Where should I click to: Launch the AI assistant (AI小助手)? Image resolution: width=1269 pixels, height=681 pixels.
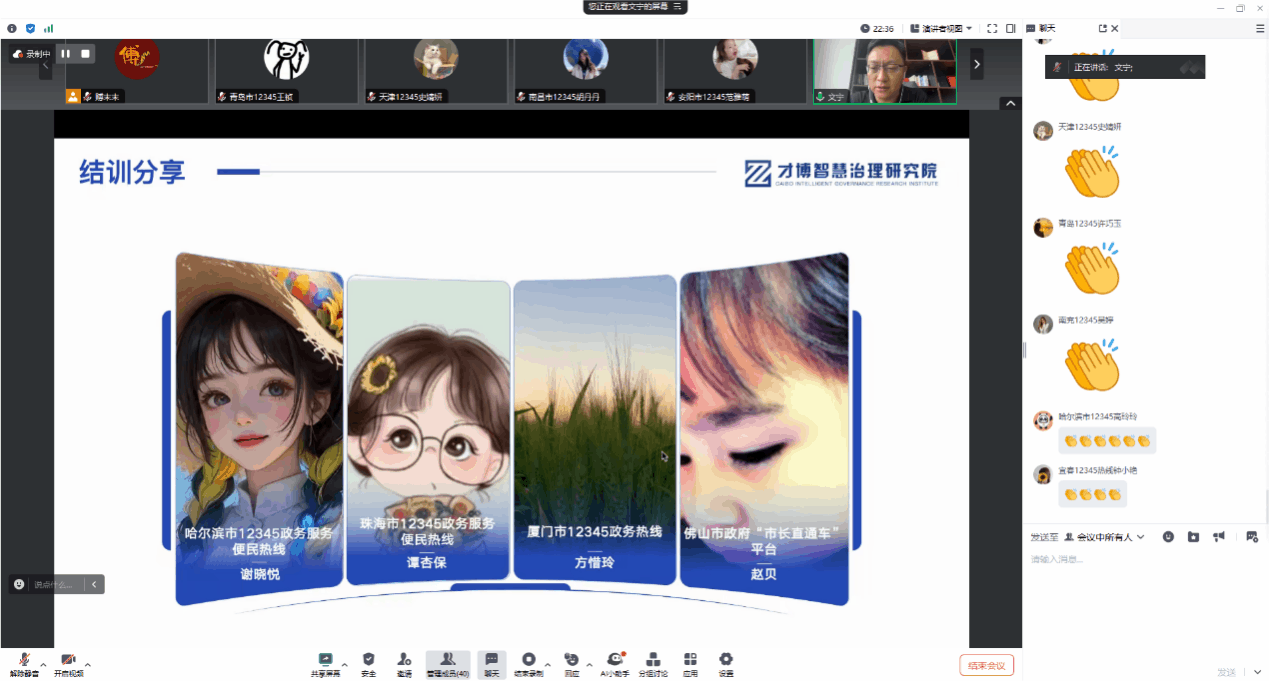pos(615,663)
